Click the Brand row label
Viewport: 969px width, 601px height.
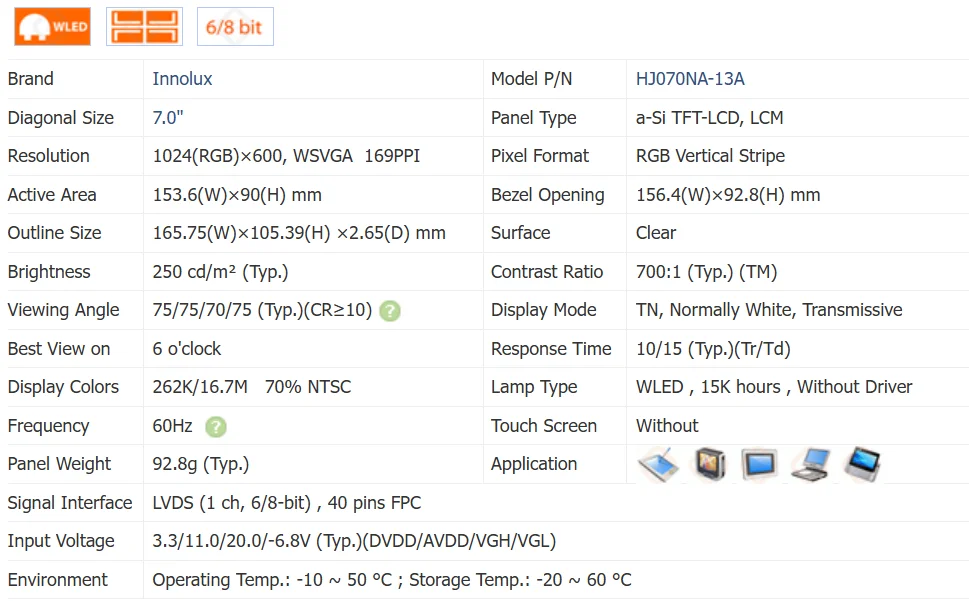pos(31,79)
